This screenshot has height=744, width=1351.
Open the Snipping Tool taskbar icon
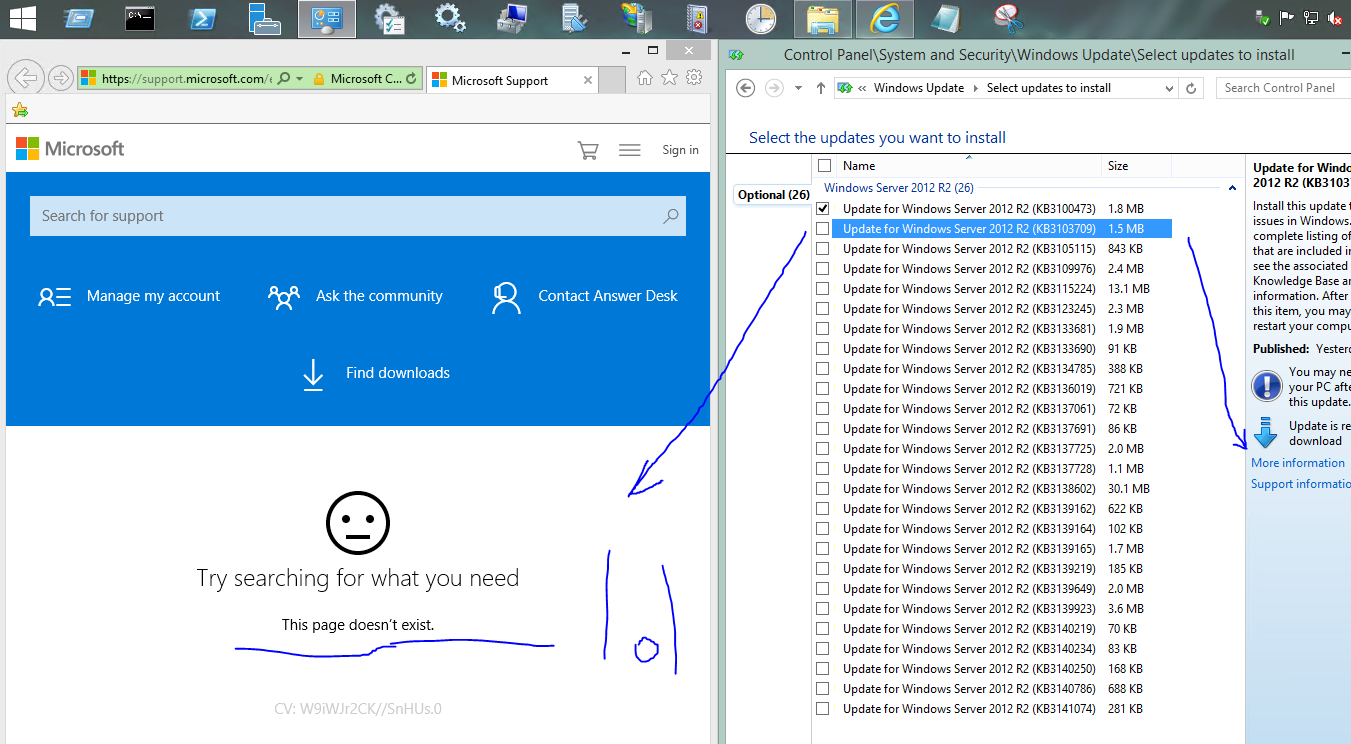coord(1008,18)
